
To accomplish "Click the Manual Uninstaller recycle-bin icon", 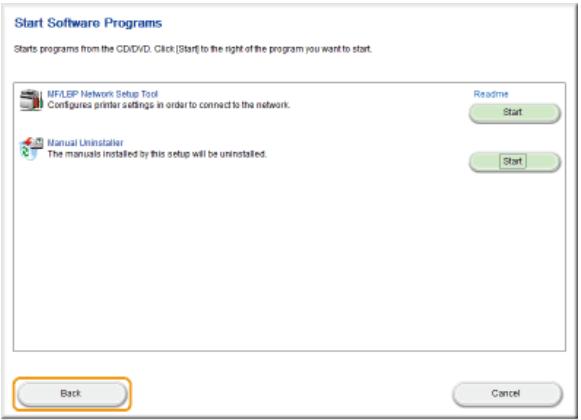I will pos(31,148).
